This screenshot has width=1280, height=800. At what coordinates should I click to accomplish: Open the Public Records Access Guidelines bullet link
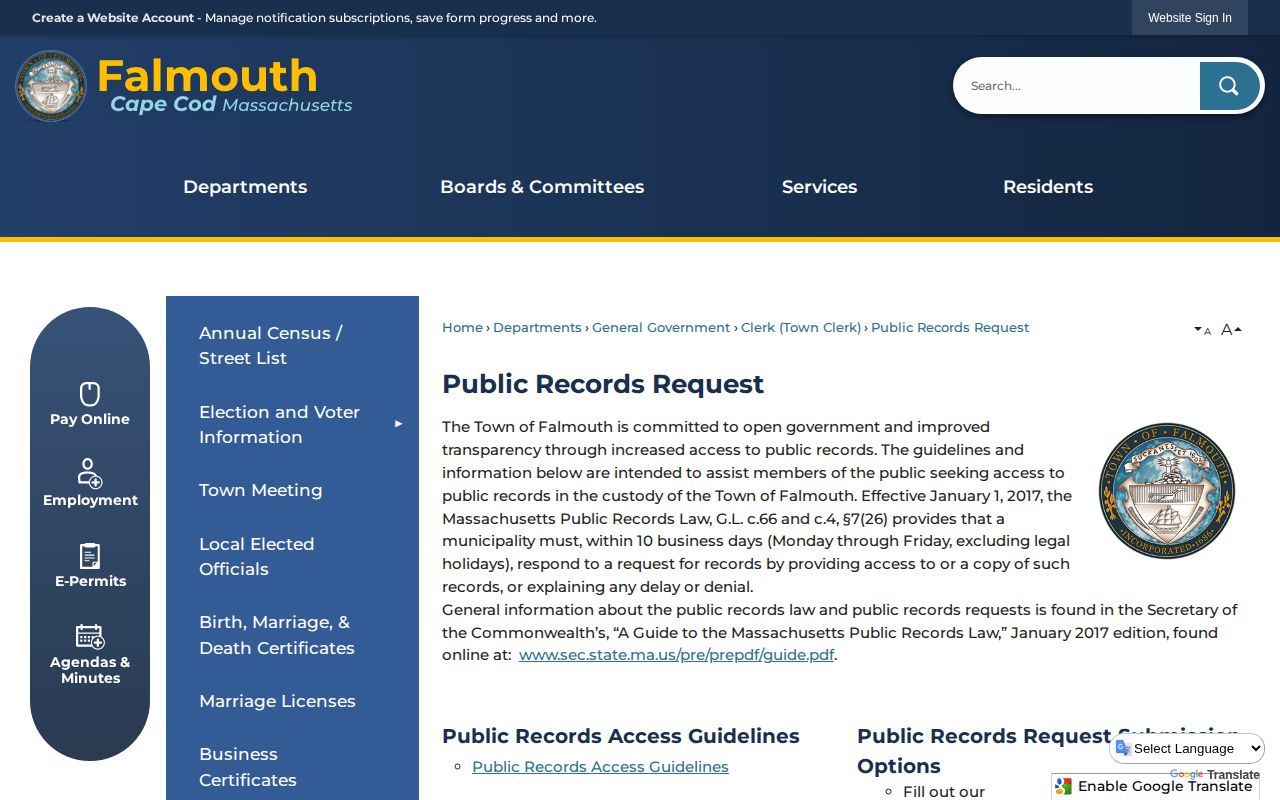[600, 767]
